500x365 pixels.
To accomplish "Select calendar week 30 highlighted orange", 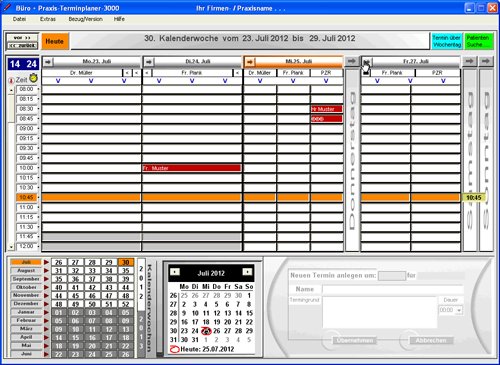I will tap(126, 262).
